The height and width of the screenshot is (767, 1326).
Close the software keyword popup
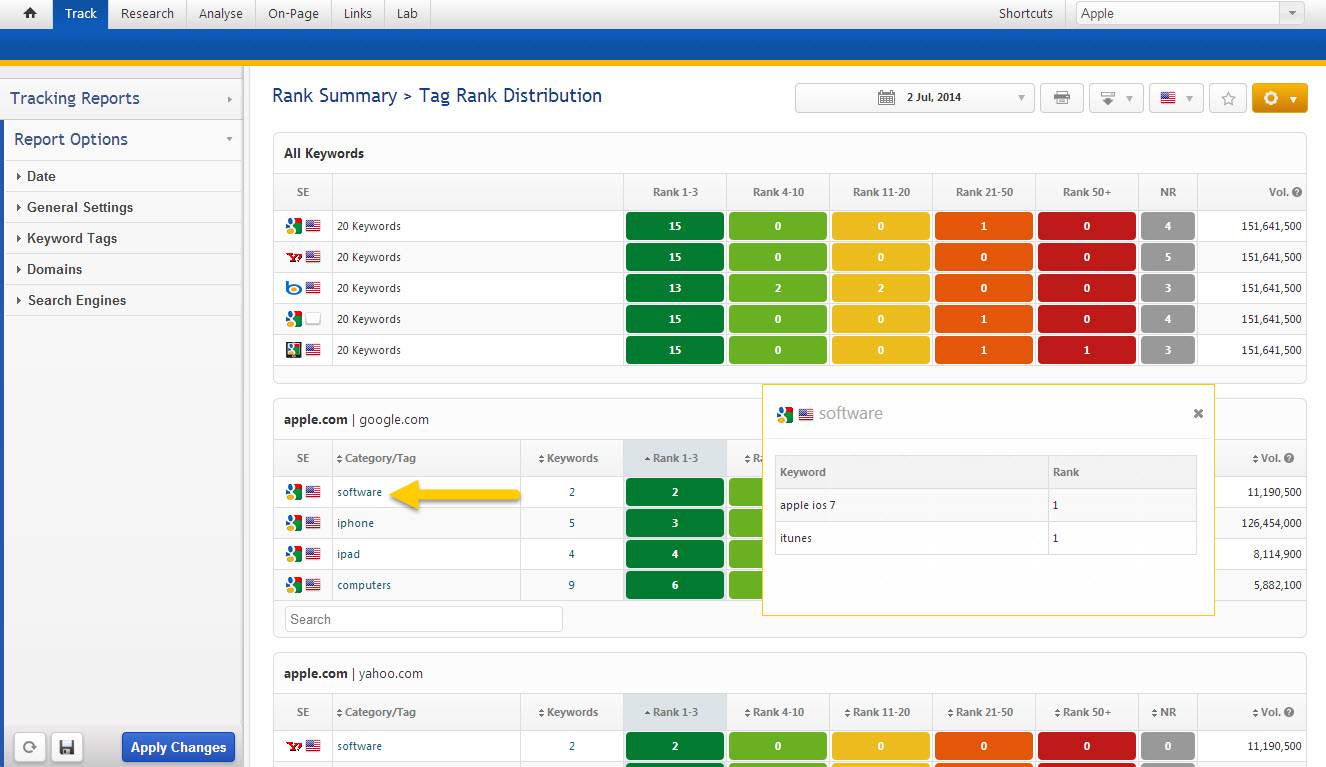pyautogui.click(x=1198, y=413)
